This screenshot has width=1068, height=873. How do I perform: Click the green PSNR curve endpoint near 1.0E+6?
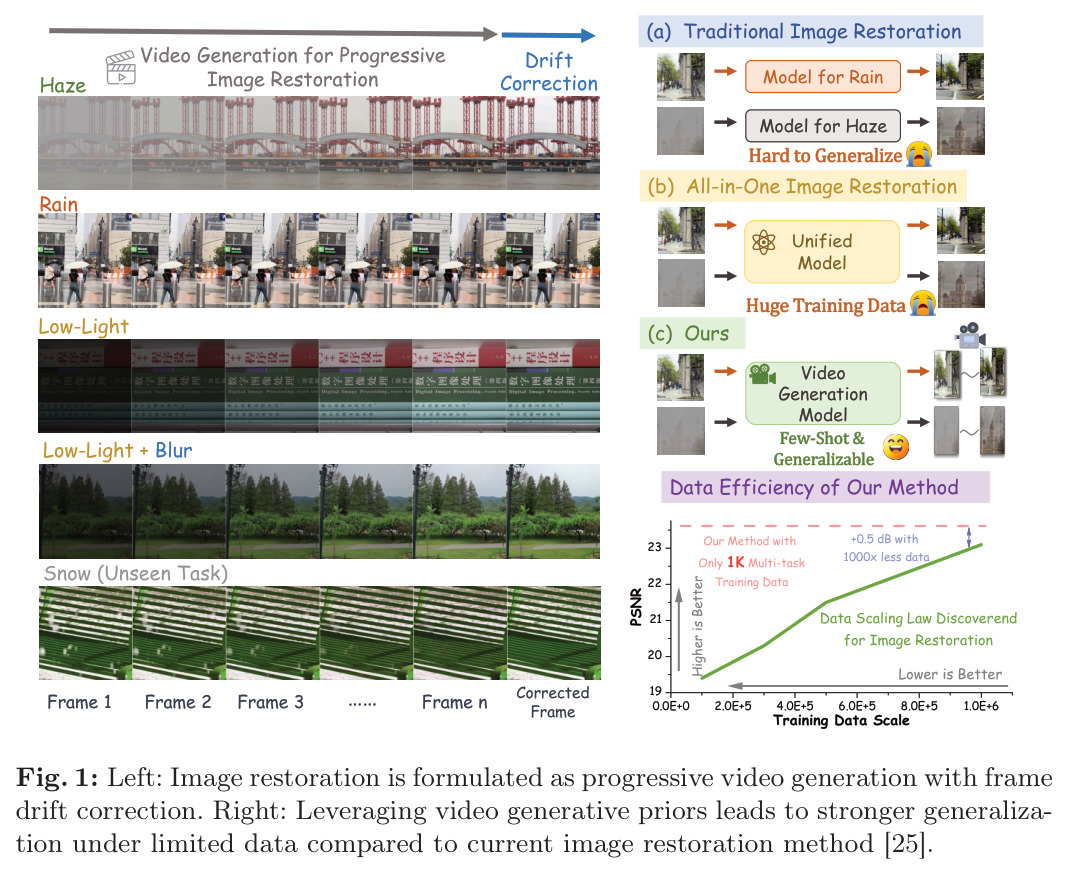click(x=981, y=544)
